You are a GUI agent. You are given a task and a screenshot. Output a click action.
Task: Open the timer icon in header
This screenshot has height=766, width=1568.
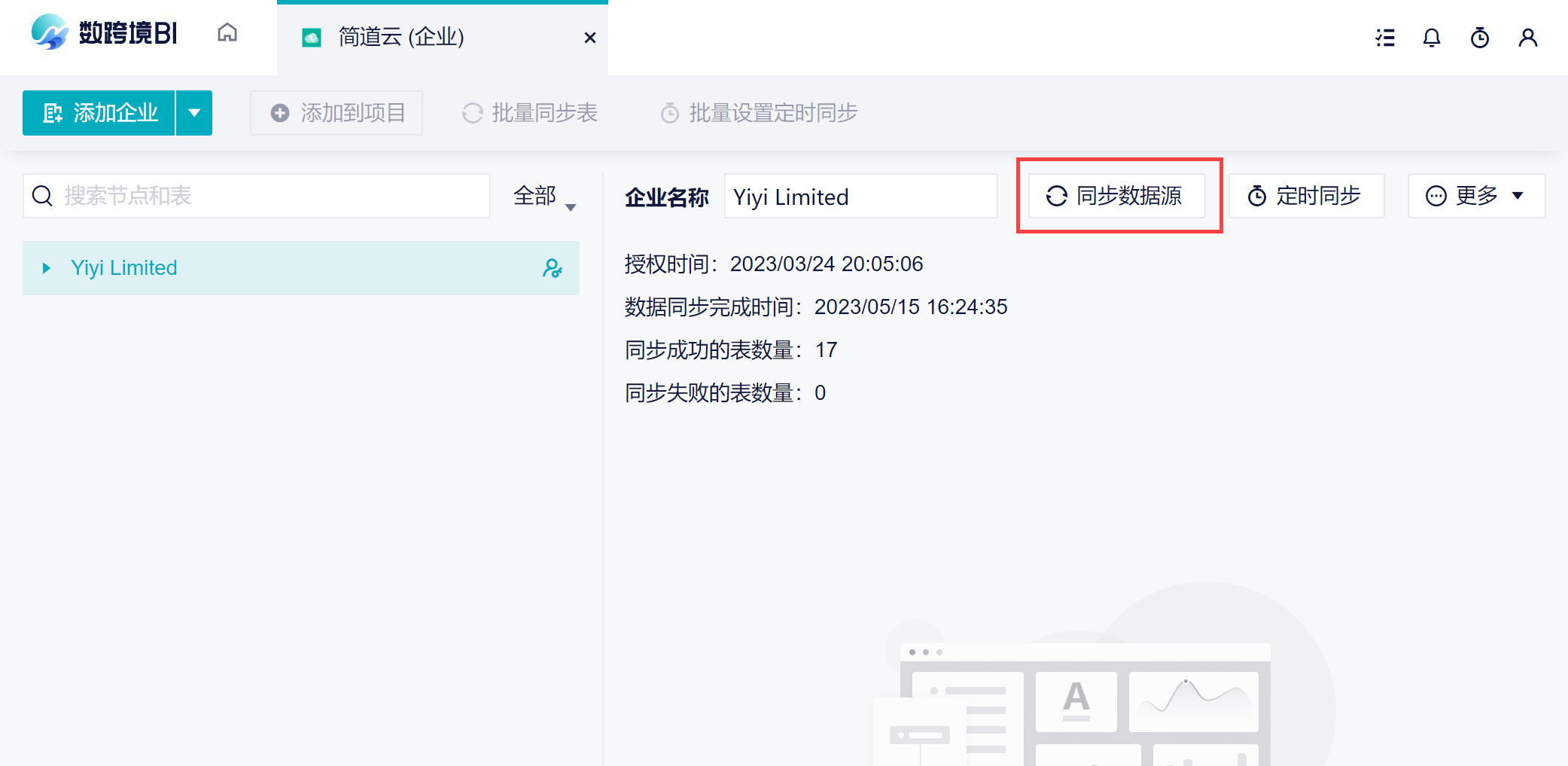[x=1480, y=38]
